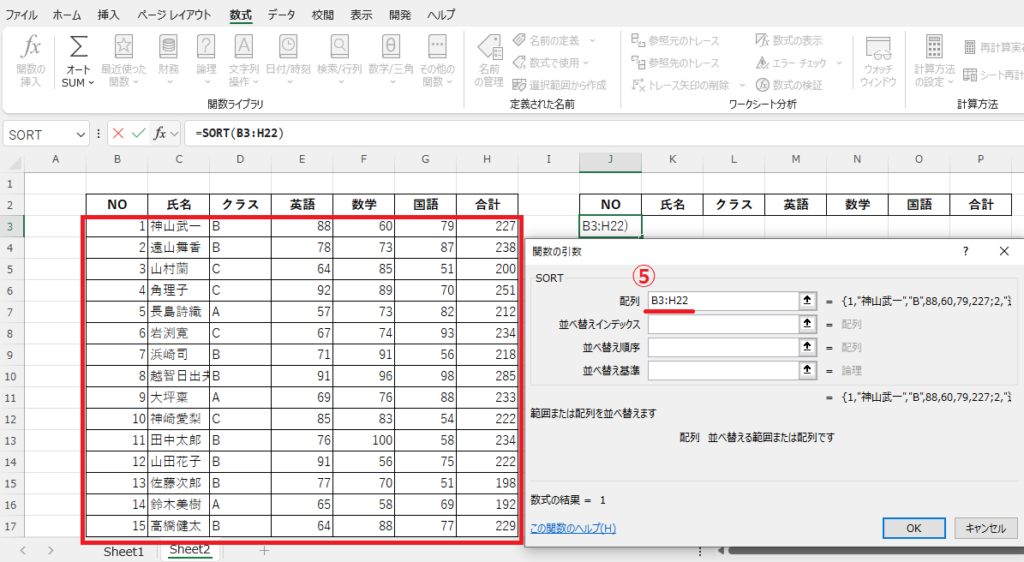Open the Financial (財務) functions library
The height and width of the screenshot is (562, 1024).
coord(168,61)
